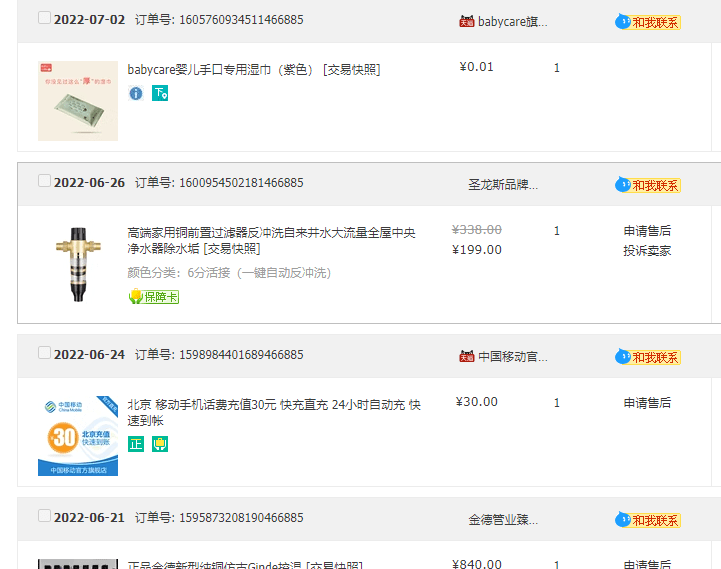This screenshot has width=721, height=569.
Task: Select the 2022-07-02 order checkbox
Action: point(44,18)
